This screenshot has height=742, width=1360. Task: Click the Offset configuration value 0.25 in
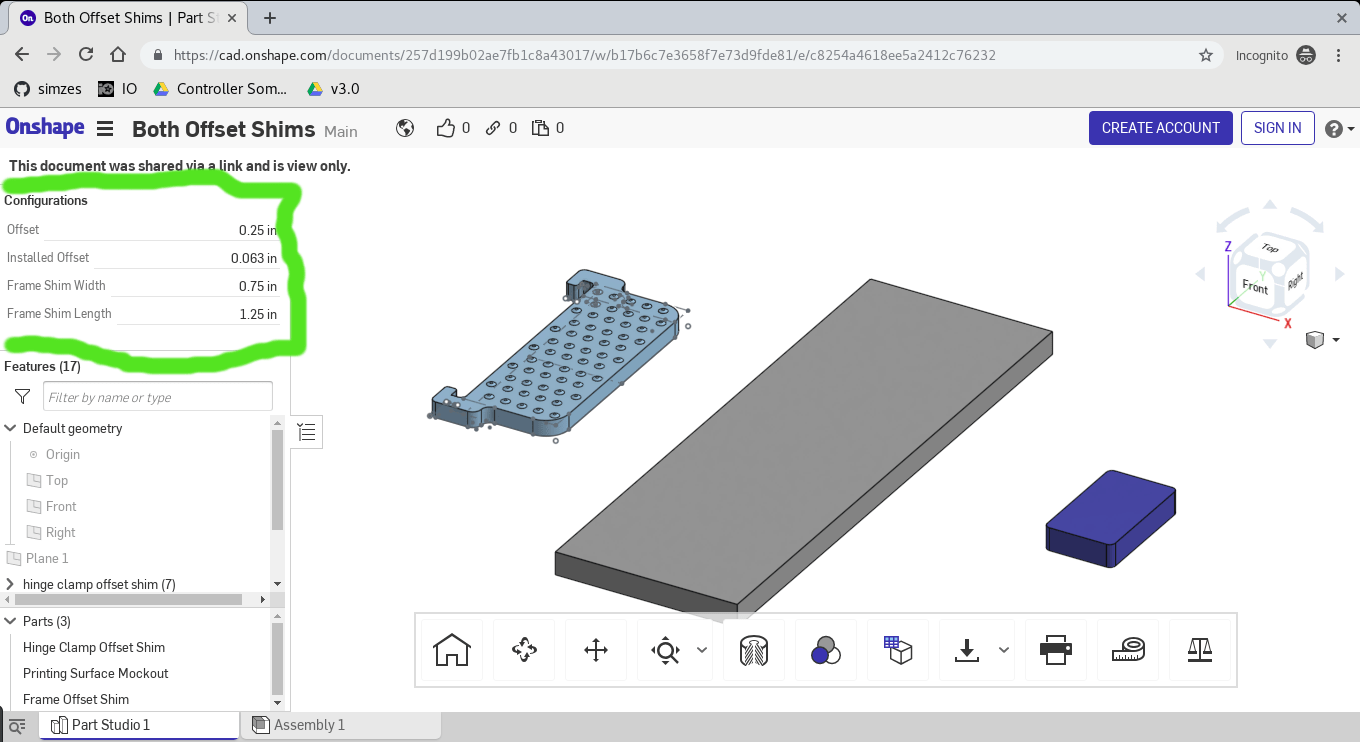pyautogui.click(x=258, y=230)
